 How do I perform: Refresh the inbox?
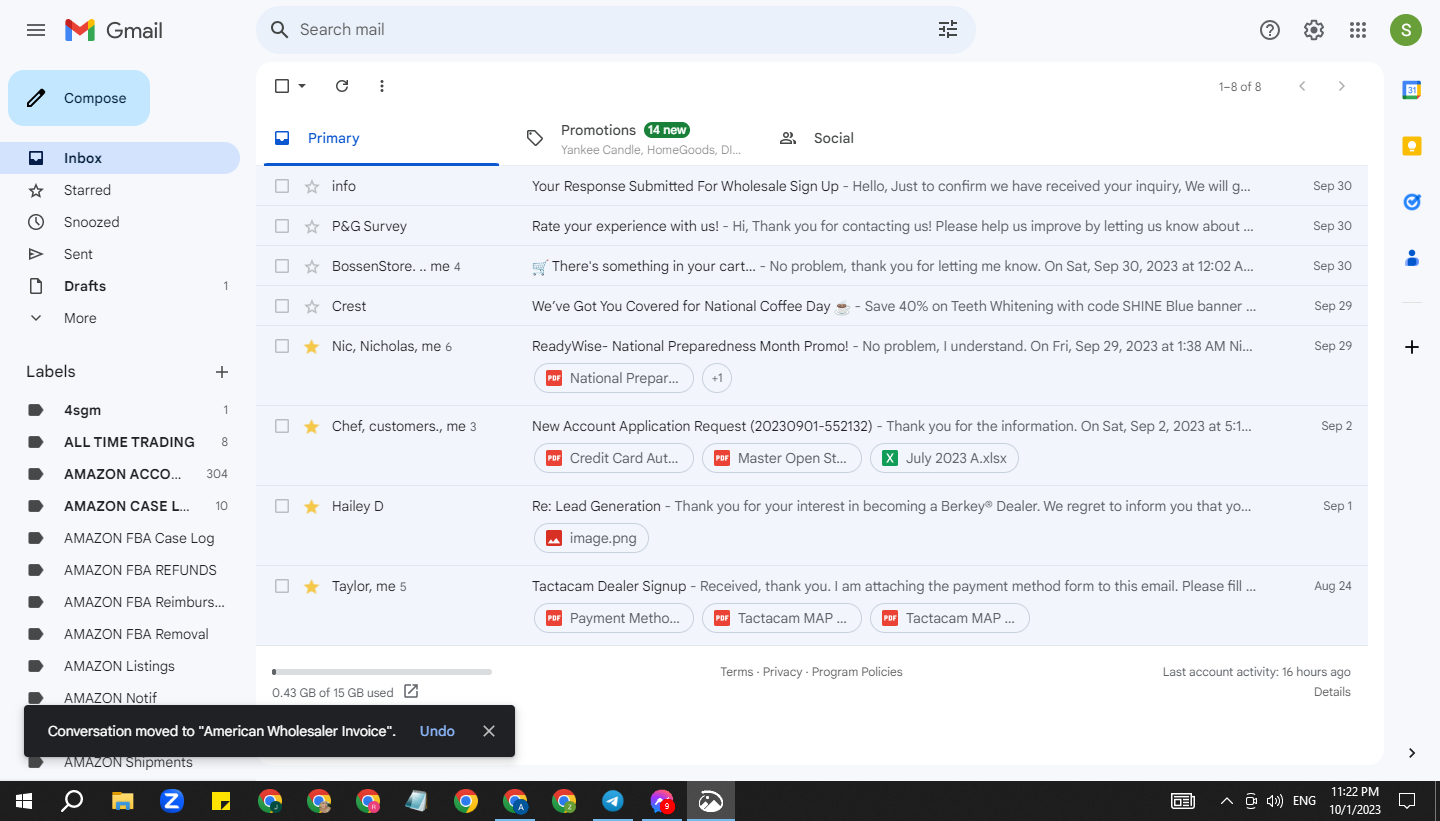pos(342,86)
